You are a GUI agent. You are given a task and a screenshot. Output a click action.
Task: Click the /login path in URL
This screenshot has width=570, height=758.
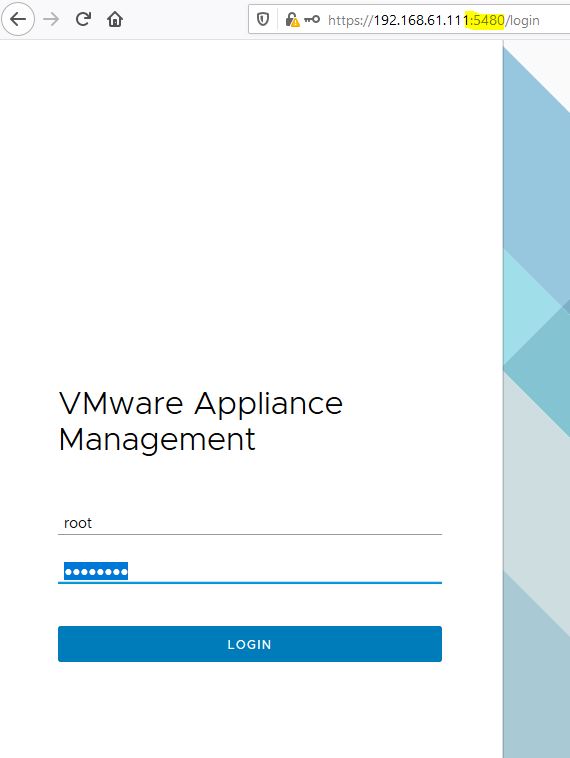(523, 20)
